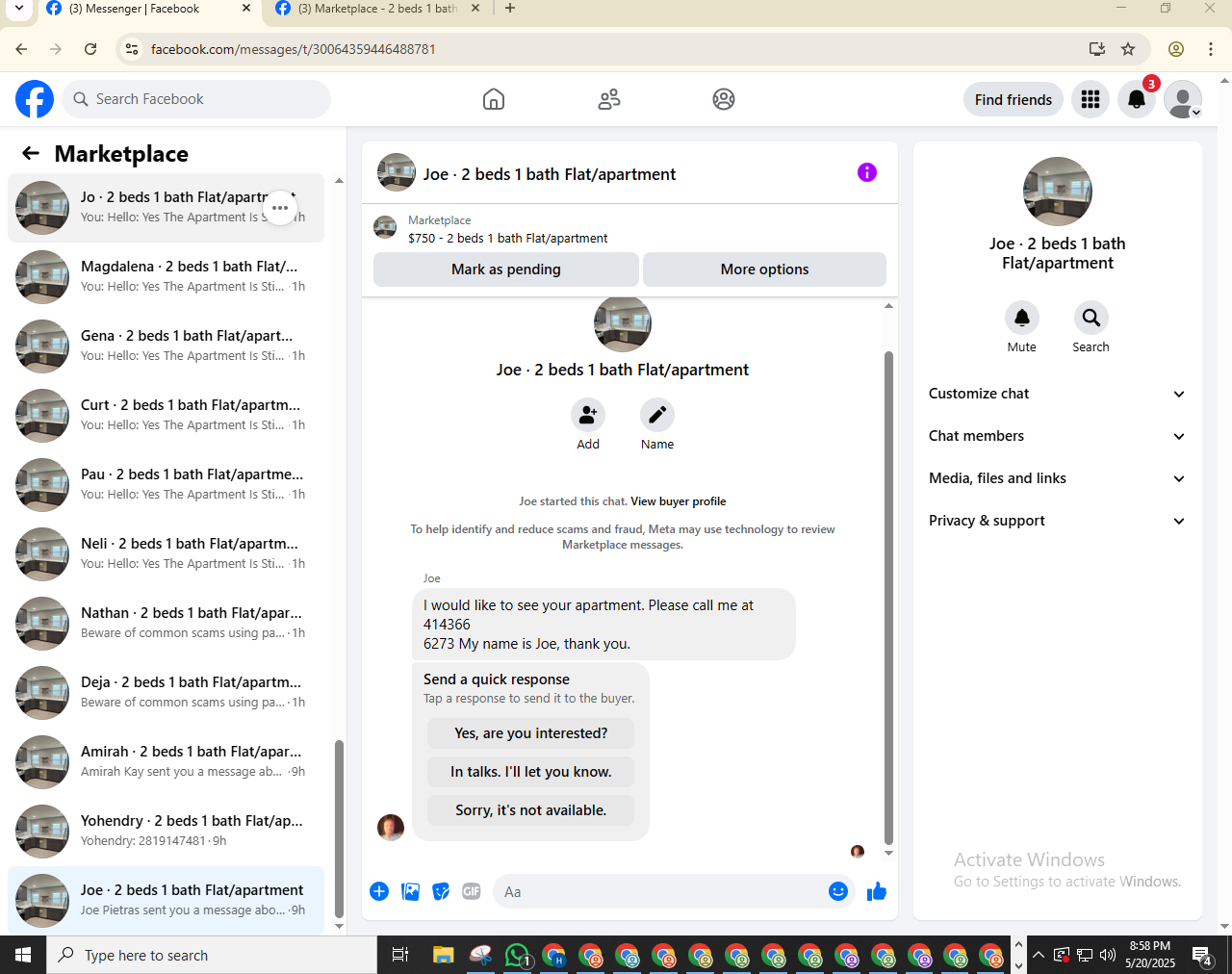The image size is (1232, 974).
Task: Open the notifications bell
Action: 1137,99
